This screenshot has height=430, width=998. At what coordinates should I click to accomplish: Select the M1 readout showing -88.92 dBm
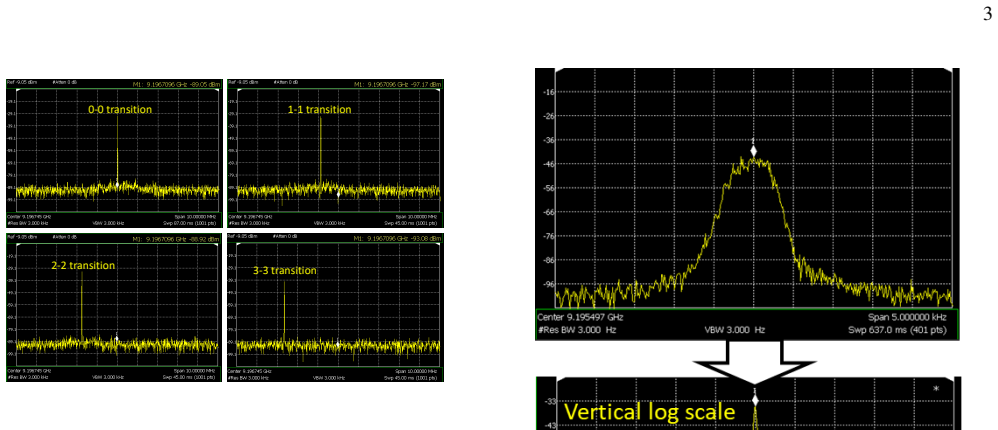tap(176, 239)
